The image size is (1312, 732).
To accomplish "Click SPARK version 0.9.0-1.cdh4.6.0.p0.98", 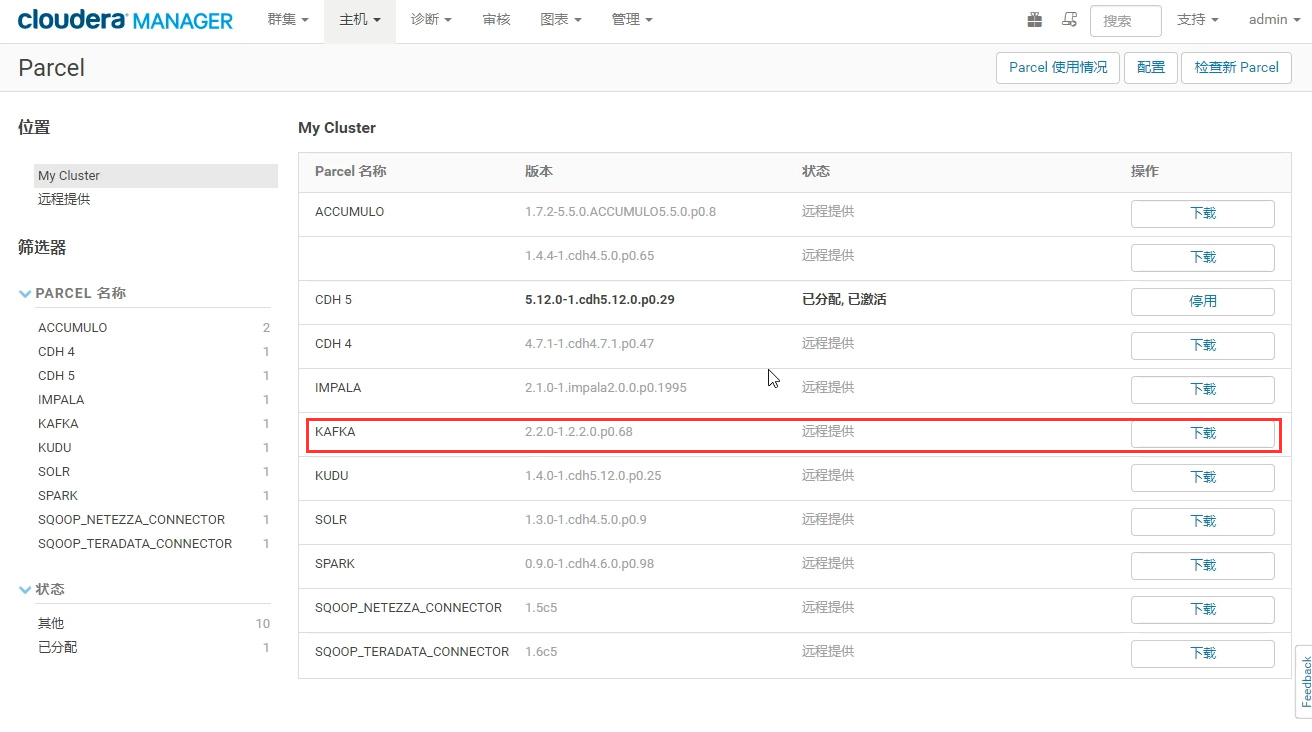I will 589,564.
